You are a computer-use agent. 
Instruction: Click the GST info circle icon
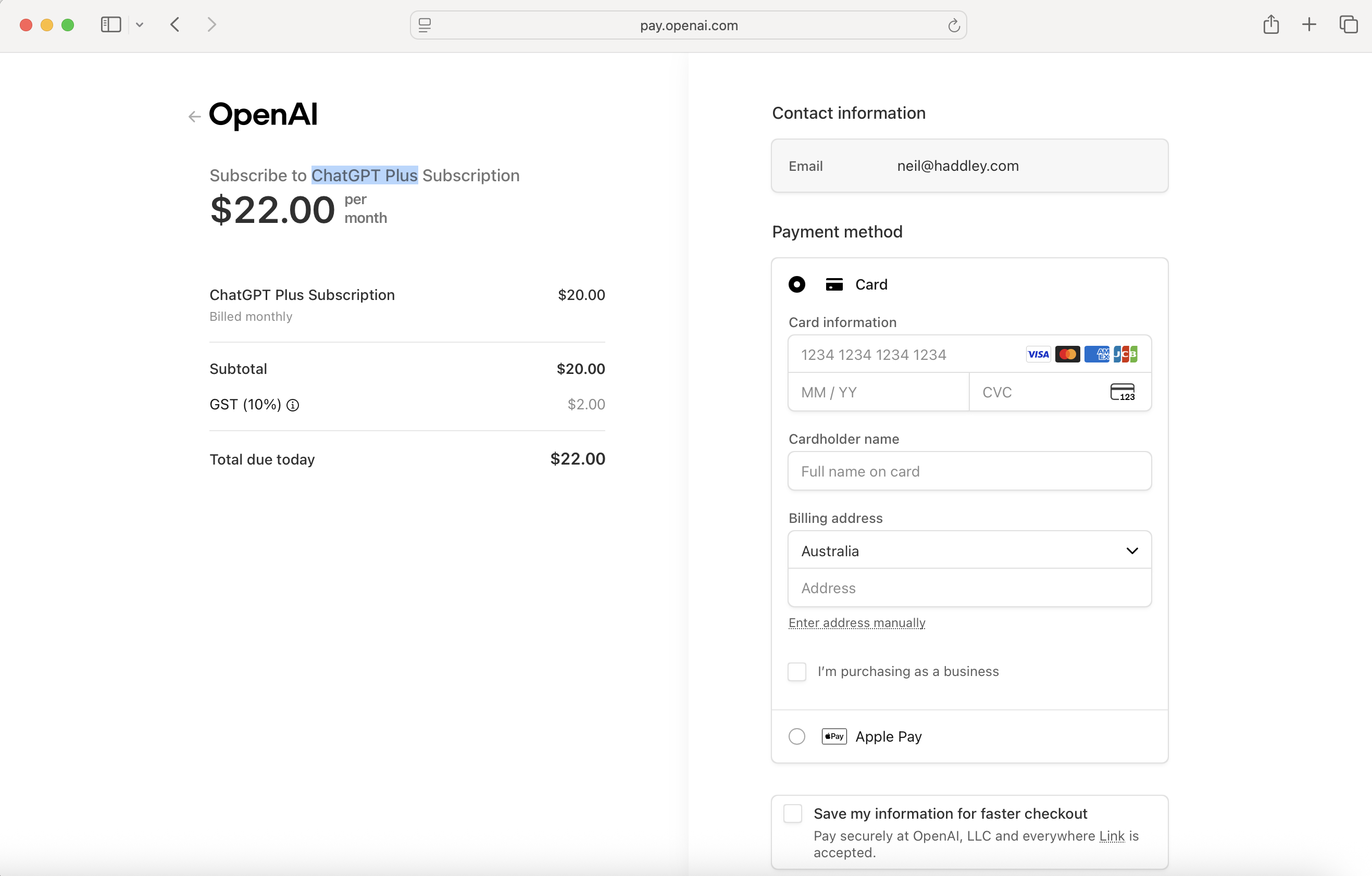click(293, 405)
